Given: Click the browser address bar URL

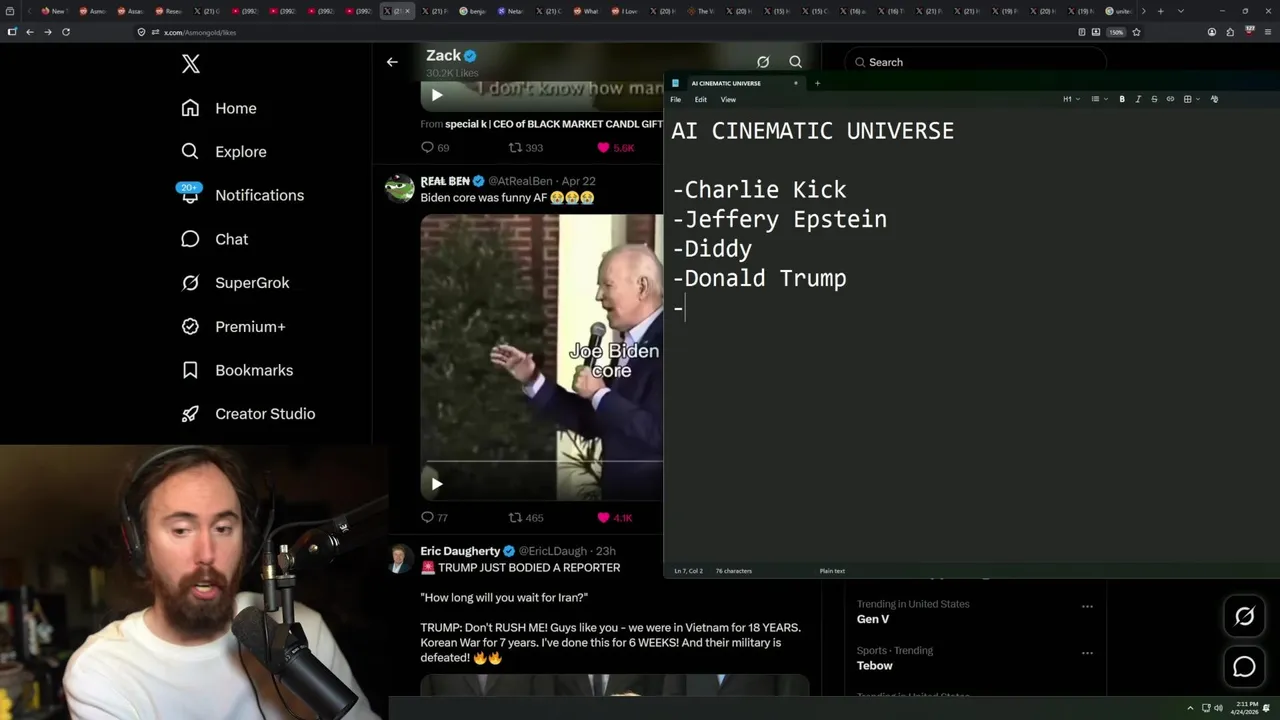Looking at the screenshot, I should [x=200, y=32].
